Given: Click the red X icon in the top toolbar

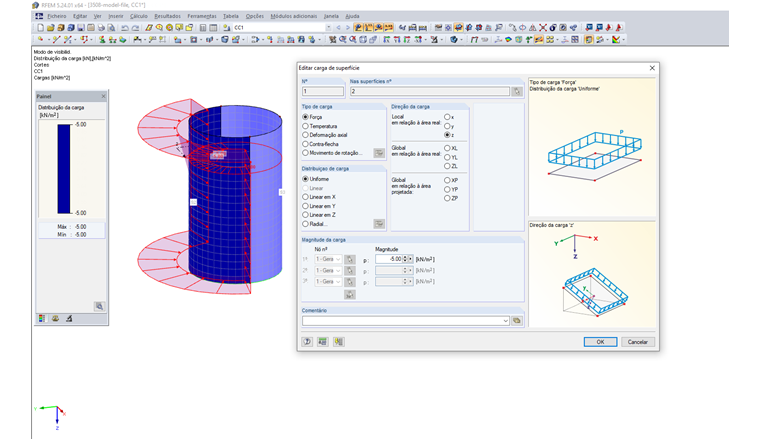Looking at the screenshot, I should click(543, 28).
